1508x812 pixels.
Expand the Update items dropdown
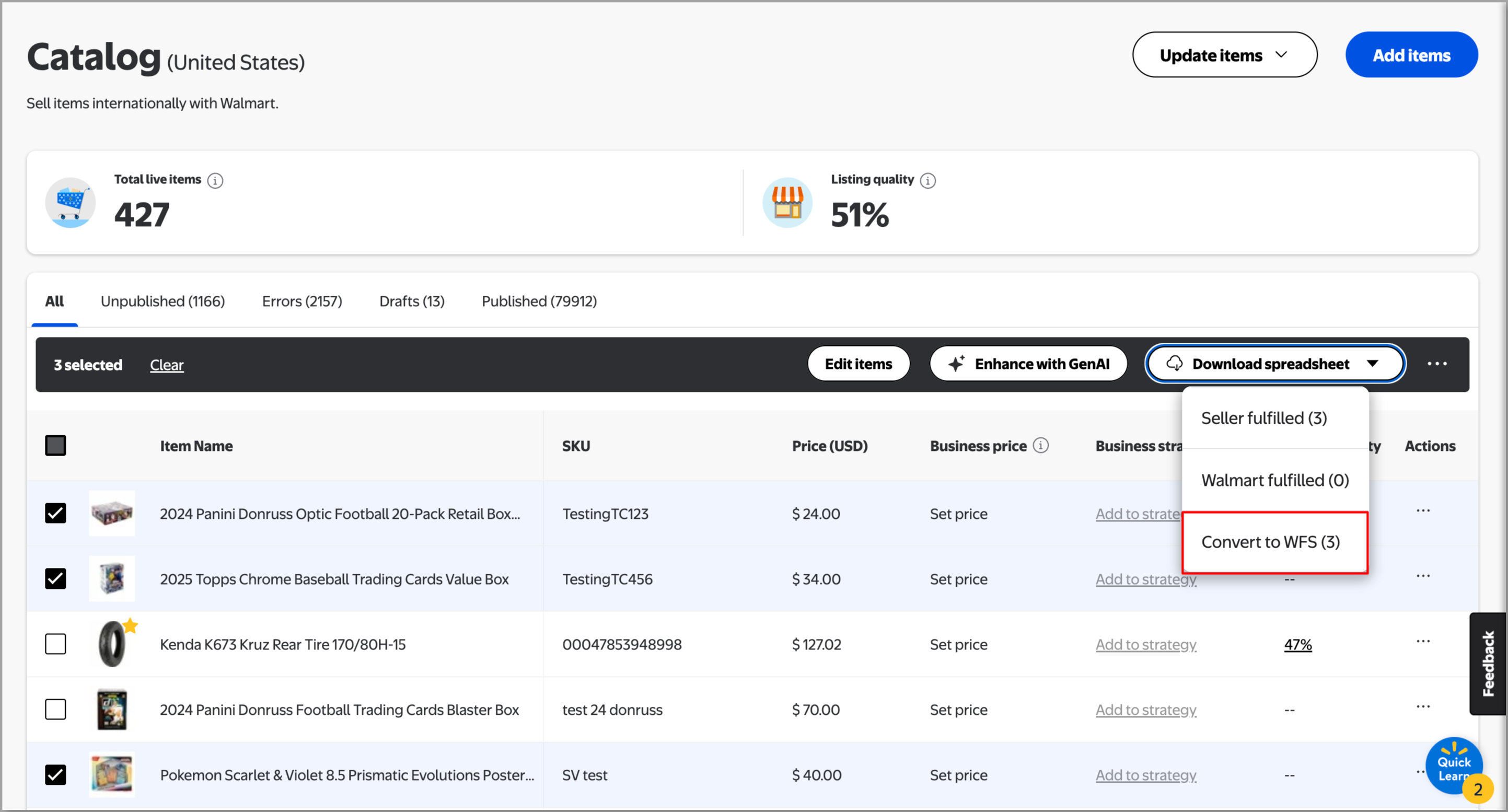(1224, 55)
